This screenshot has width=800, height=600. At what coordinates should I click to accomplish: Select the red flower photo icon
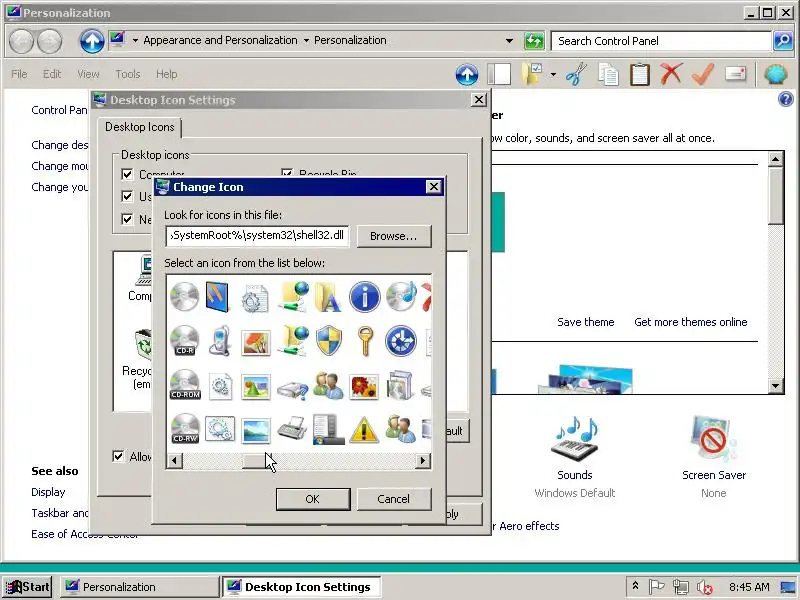(x=364, y=386)
